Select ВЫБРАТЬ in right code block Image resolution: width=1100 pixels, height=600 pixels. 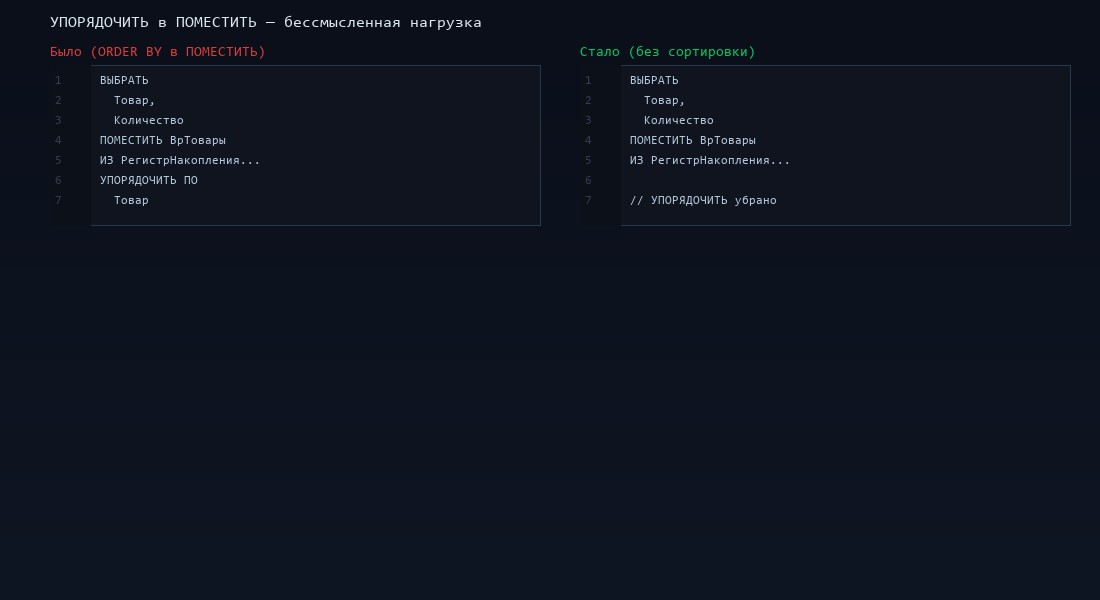point(652,80)
